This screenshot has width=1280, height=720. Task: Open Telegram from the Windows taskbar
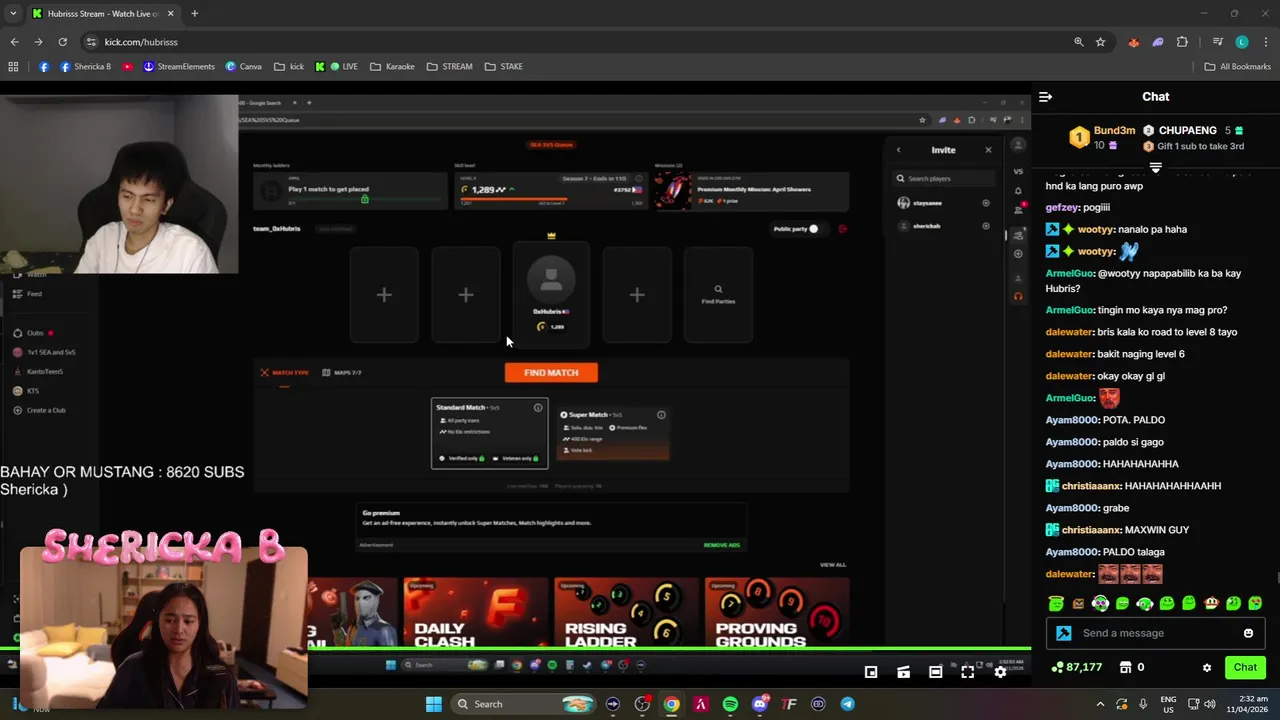click(x=847, y=704)
